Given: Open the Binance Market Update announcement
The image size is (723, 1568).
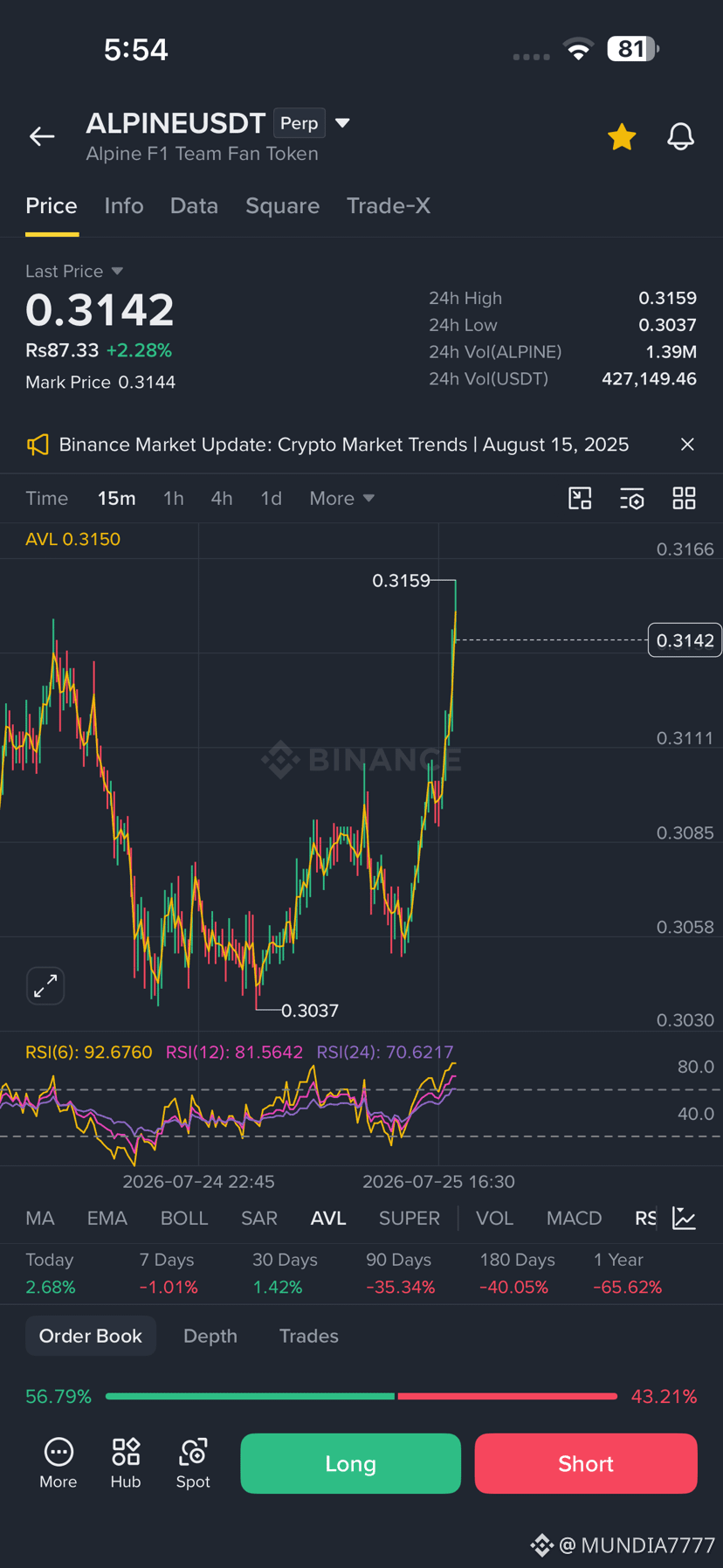Looking at the screenshot, I should click(x=343, y=445).
